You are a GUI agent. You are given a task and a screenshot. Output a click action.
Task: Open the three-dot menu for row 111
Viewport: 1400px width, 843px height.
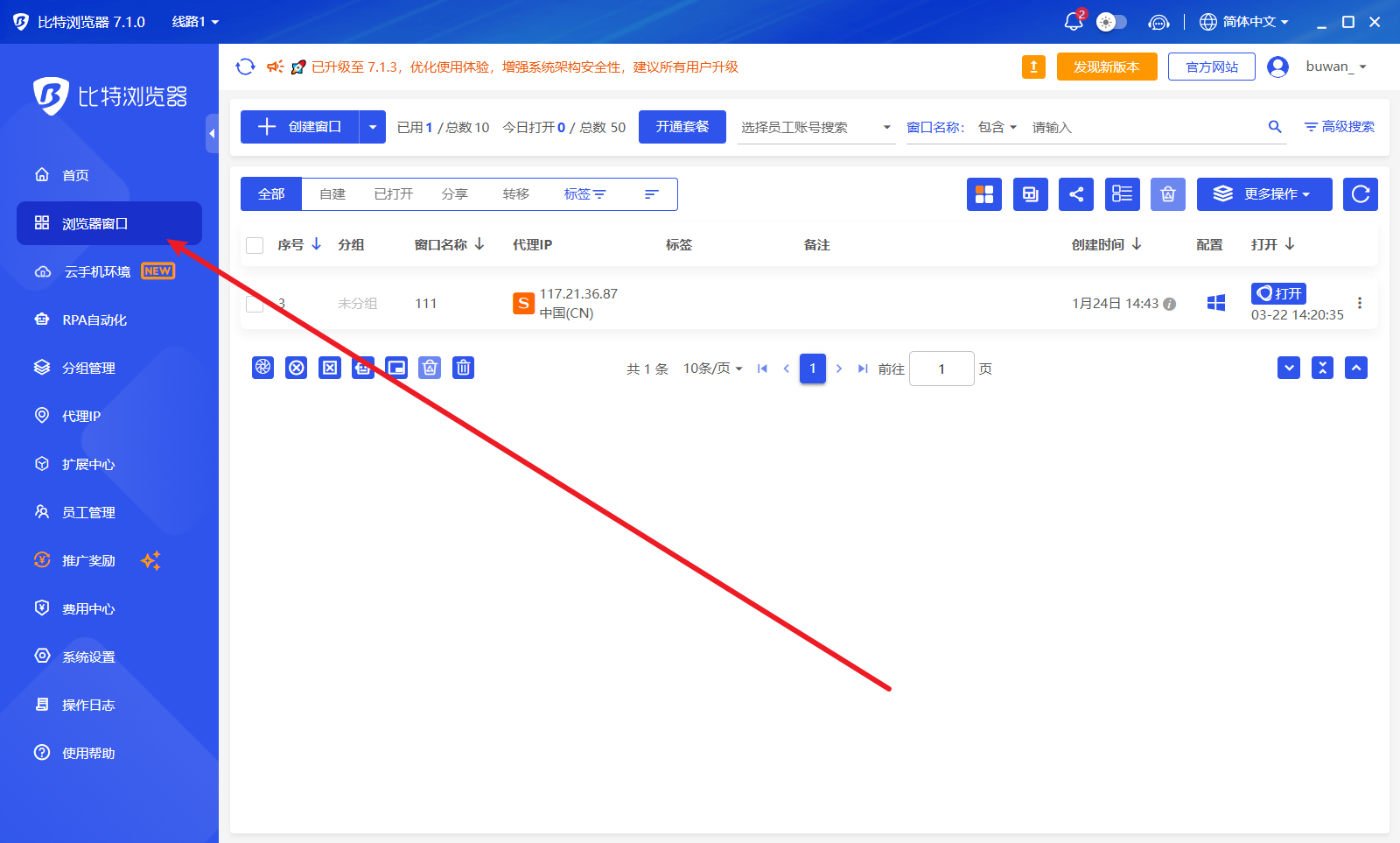(1360, 303)
